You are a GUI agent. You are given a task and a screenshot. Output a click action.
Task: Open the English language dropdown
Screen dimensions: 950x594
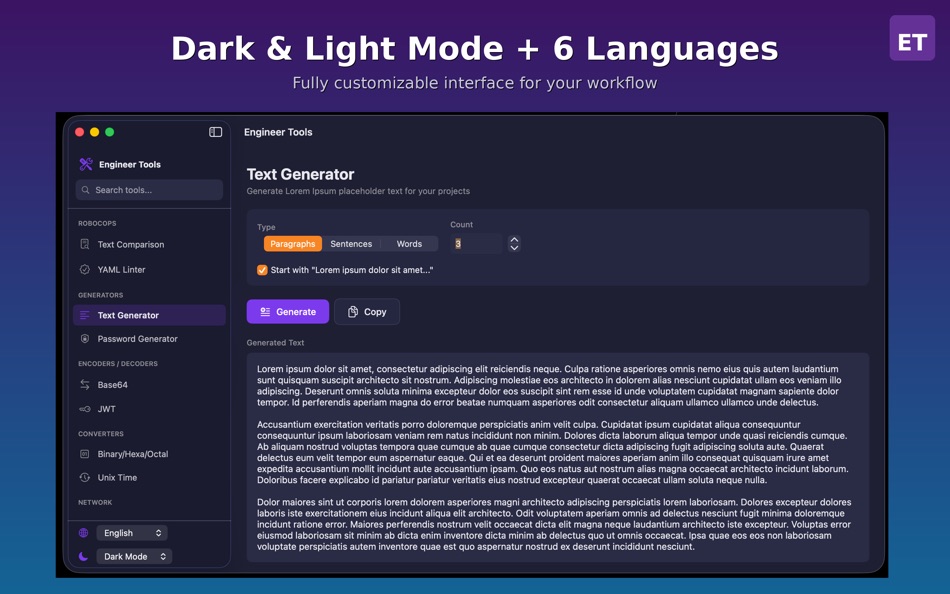tap(132, 533)
